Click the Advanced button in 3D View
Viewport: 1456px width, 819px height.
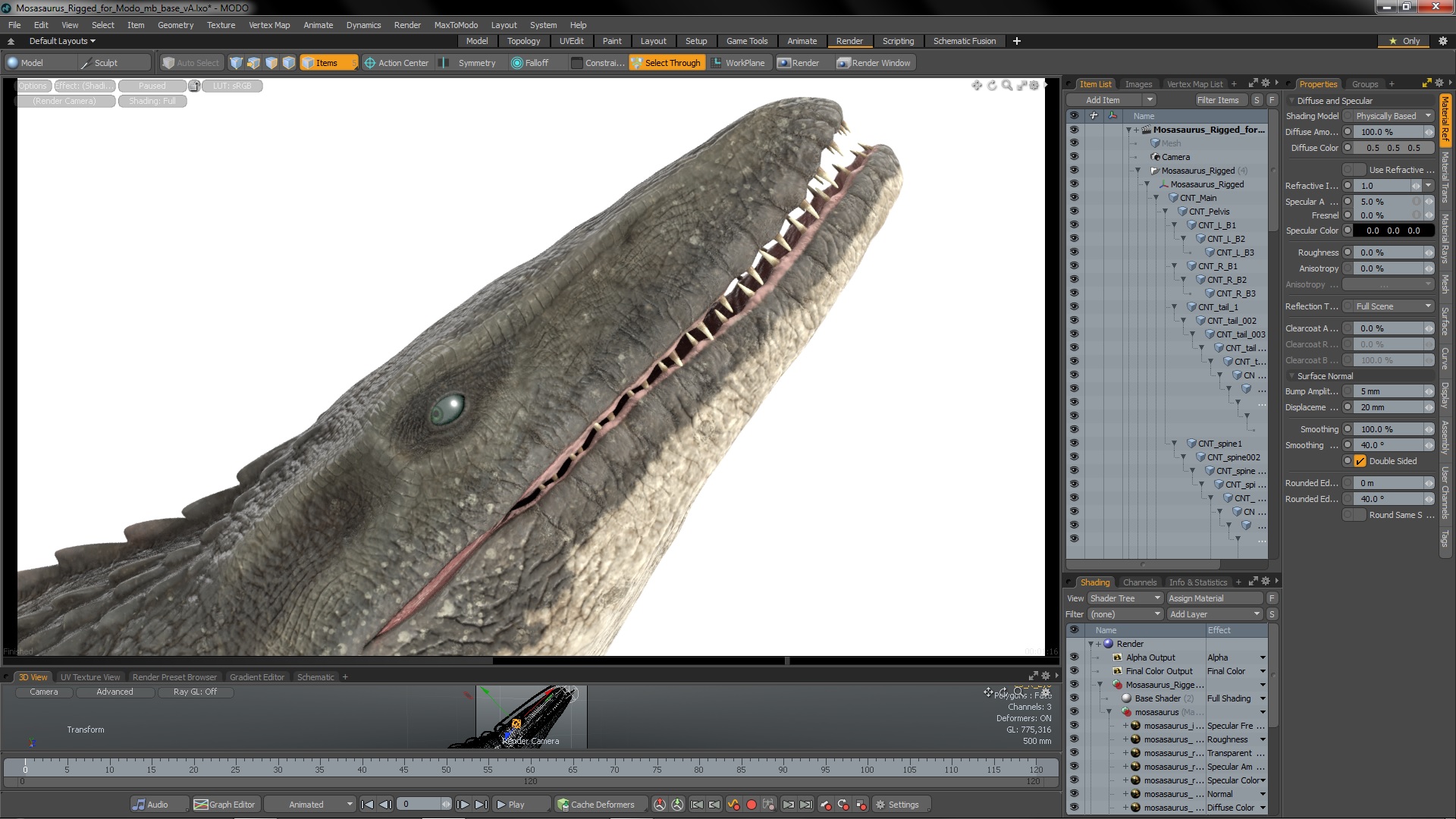tap(115, 692)
